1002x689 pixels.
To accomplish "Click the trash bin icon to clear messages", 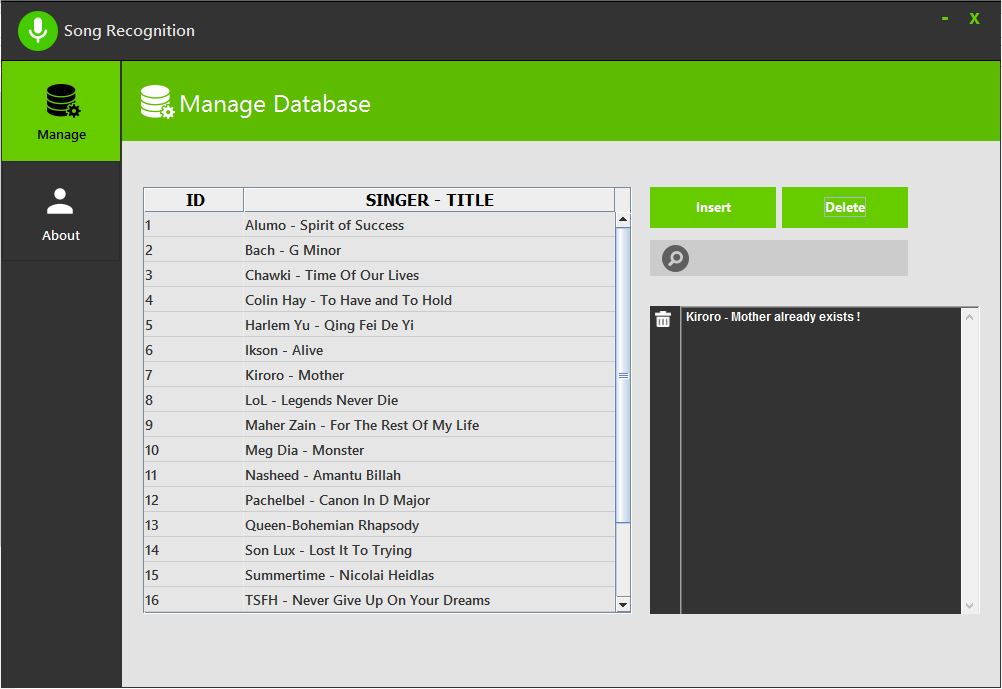I will (662, 318).
